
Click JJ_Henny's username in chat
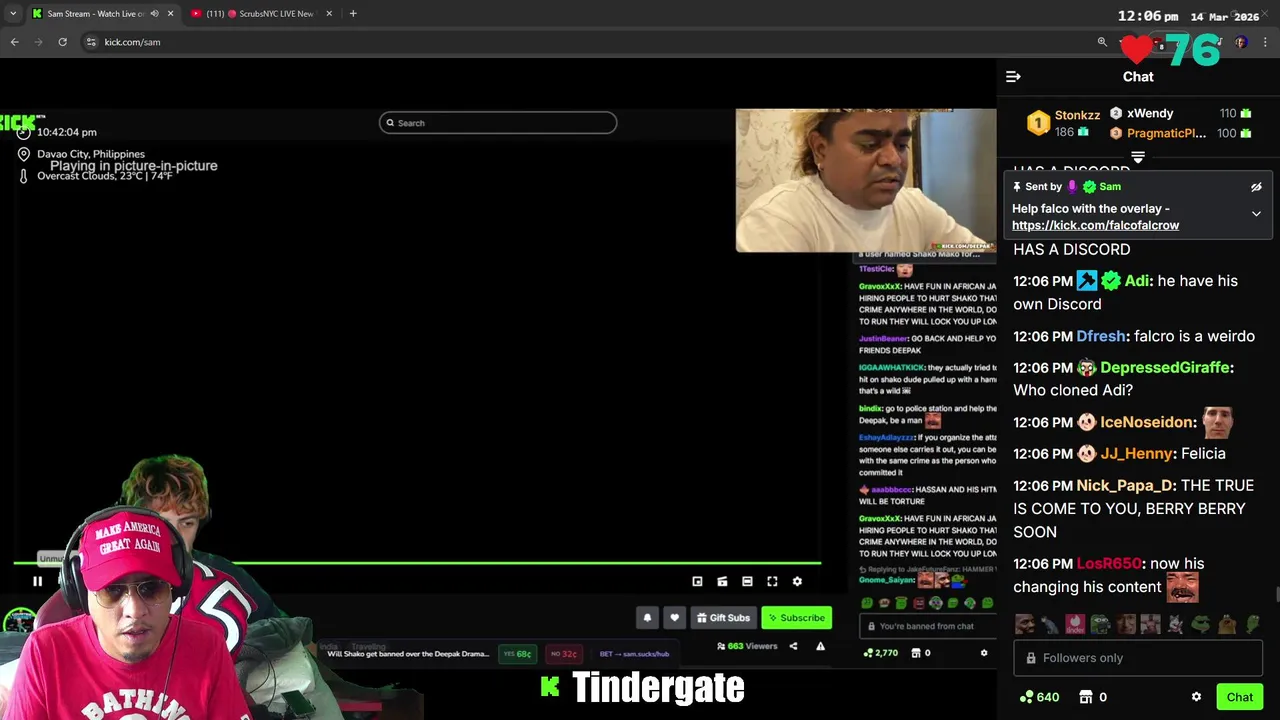[1136, 454]
